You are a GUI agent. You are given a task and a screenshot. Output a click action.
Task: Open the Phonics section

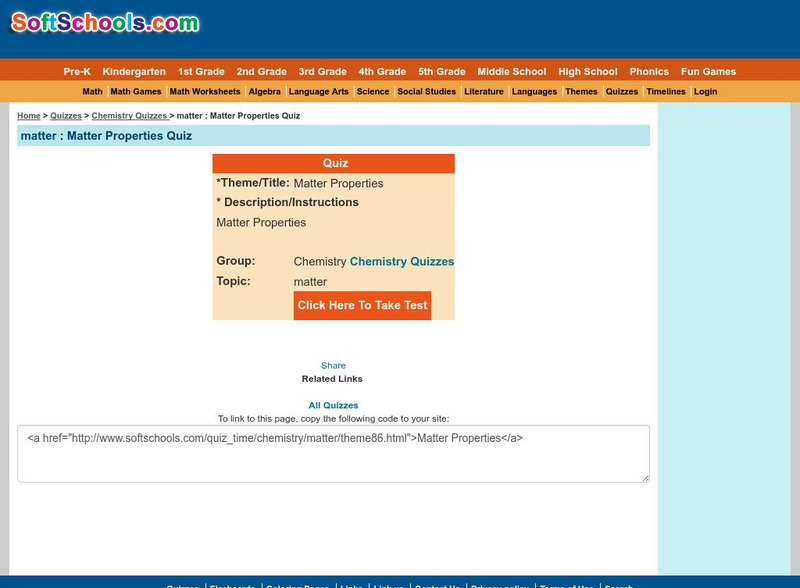click(649, 71)
